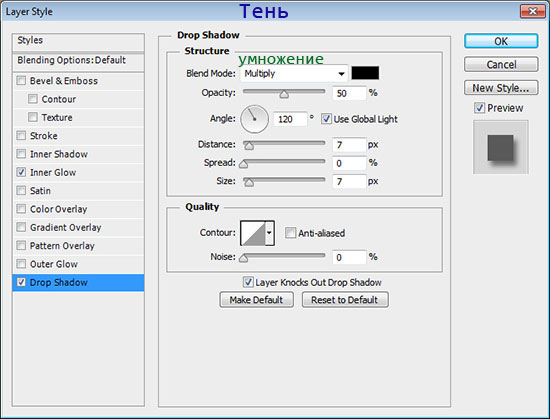Tick the Outer Glow checkbox
This screenshot has height=419, width=550.
coord(21,263)
